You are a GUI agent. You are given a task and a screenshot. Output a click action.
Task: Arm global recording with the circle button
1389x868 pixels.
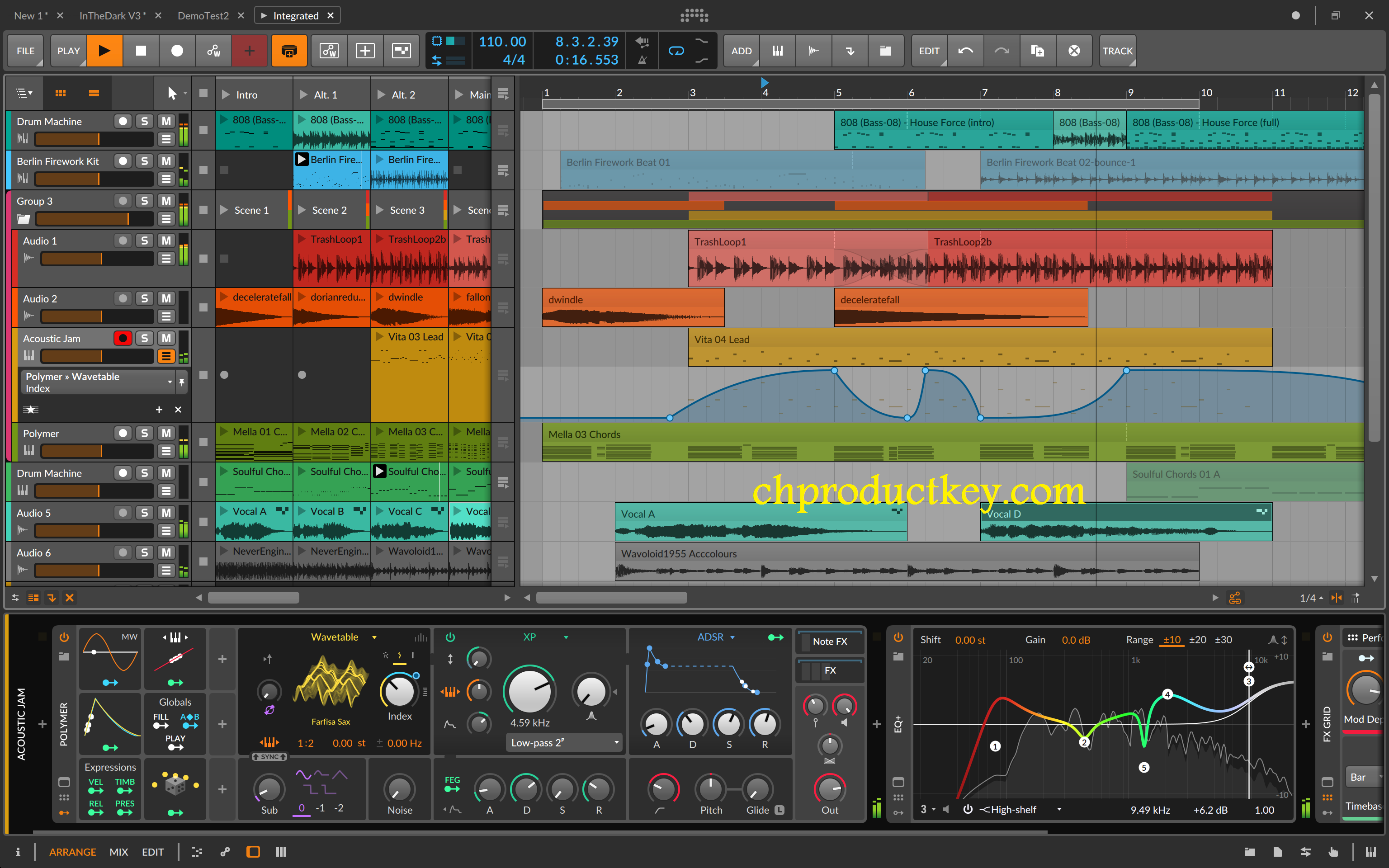tap(177, 51)
